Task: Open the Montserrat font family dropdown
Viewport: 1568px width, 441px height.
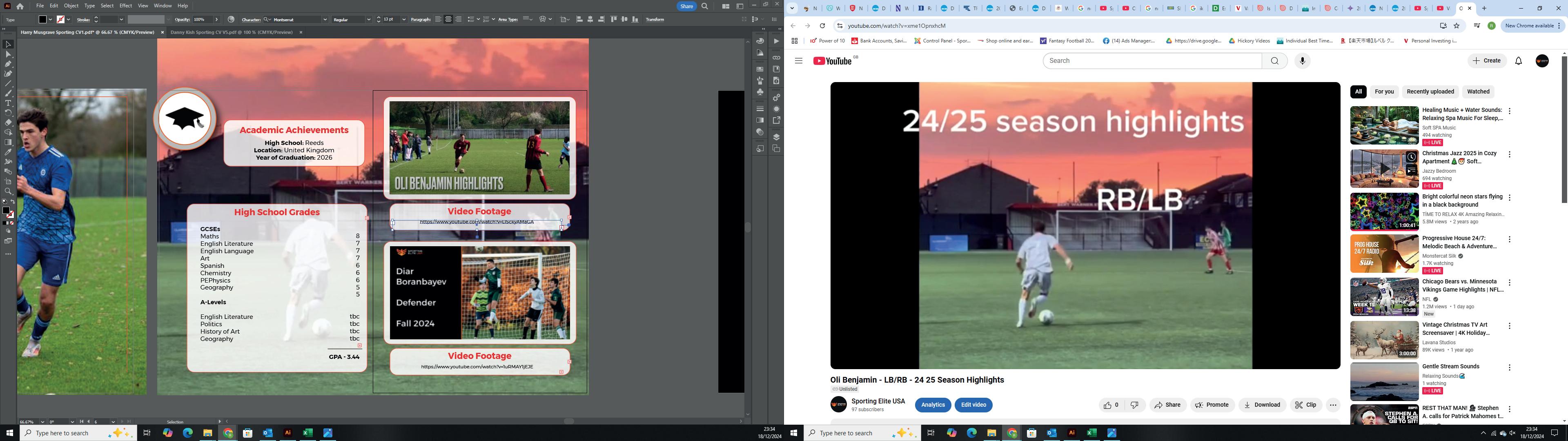Action: 325,20
